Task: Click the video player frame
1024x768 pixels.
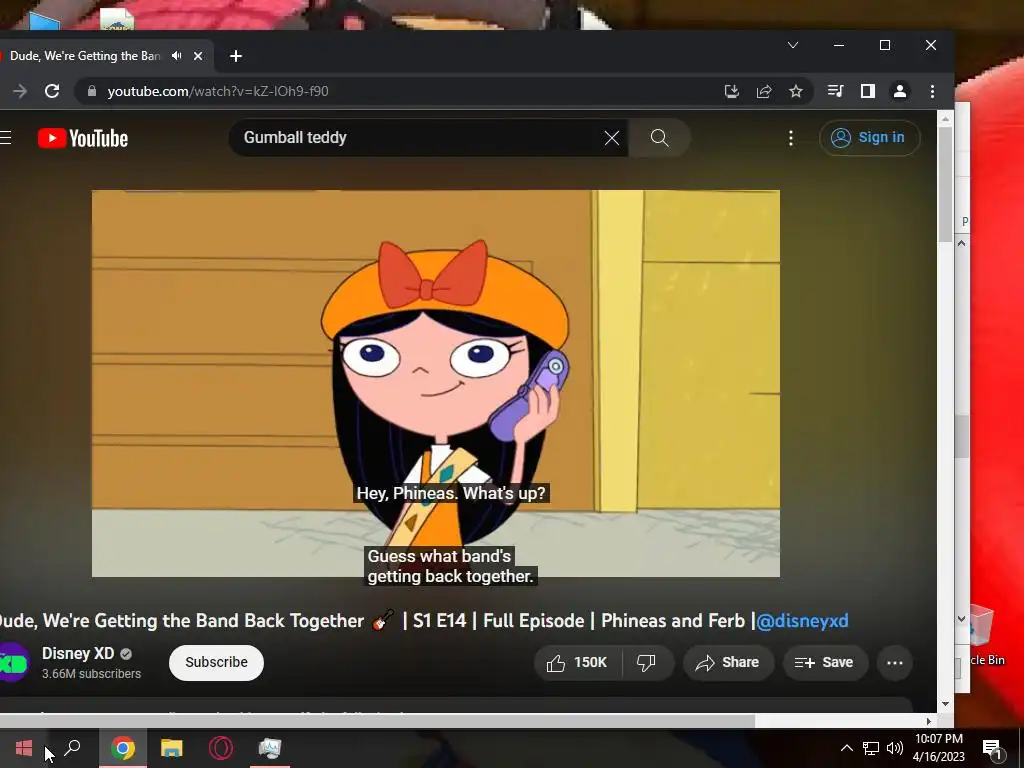Action: tap(436, 383)
